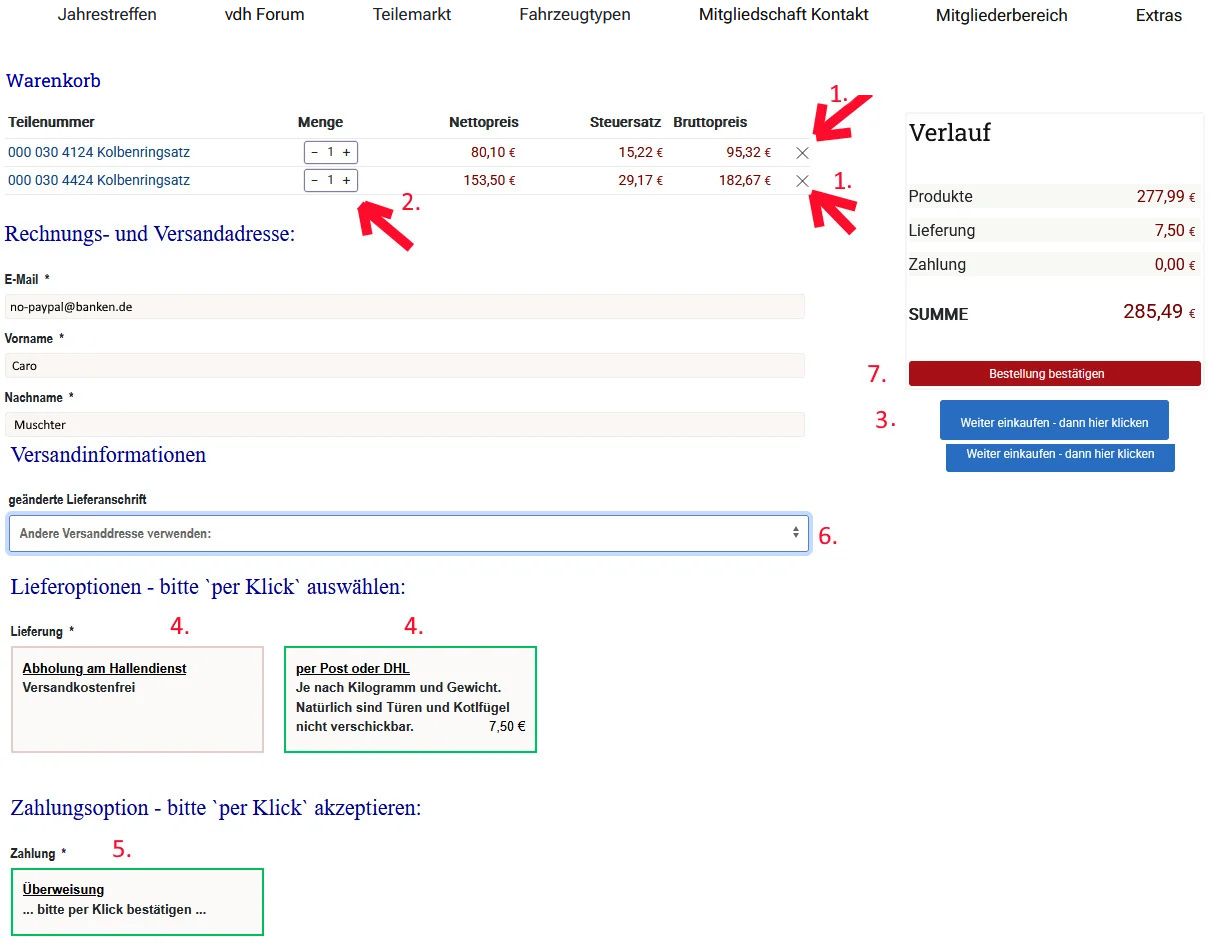The width and height of the screenshot is (1221, 945).
Task: Open Mitgliederbereich in navigation
Action: coord(1001,15)
